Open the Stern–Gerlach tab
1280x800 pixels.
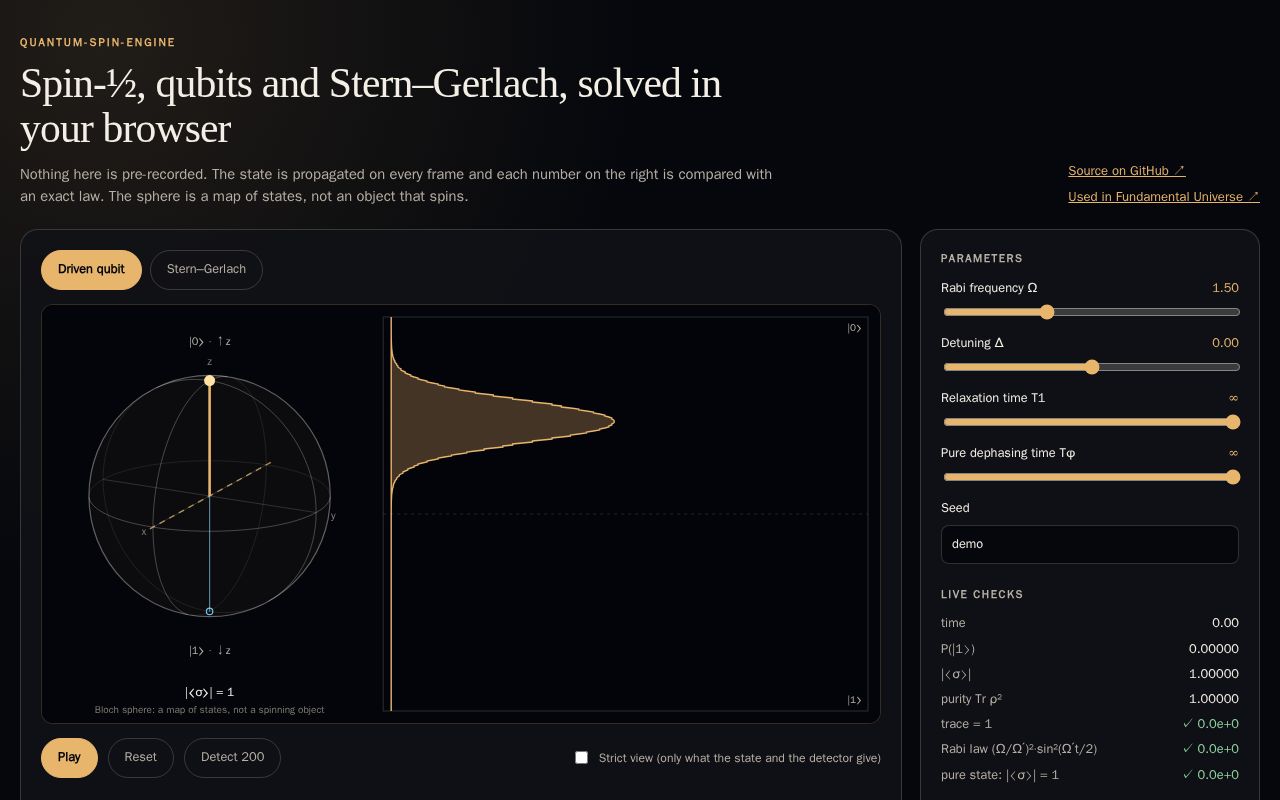(x=206, y=270)
